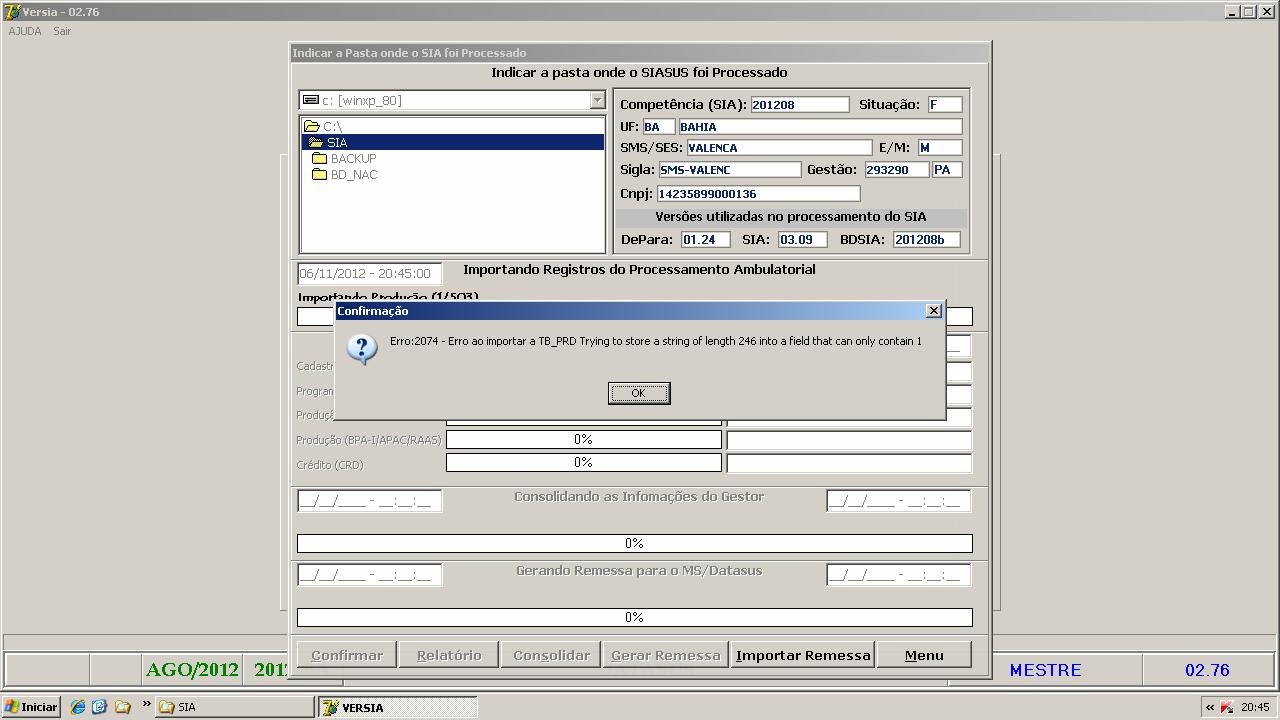This screenshot has width=1280, height=720.
Task: Click the question mark icon in dialog
Action: pyautogui.click(x=361, y=348)
